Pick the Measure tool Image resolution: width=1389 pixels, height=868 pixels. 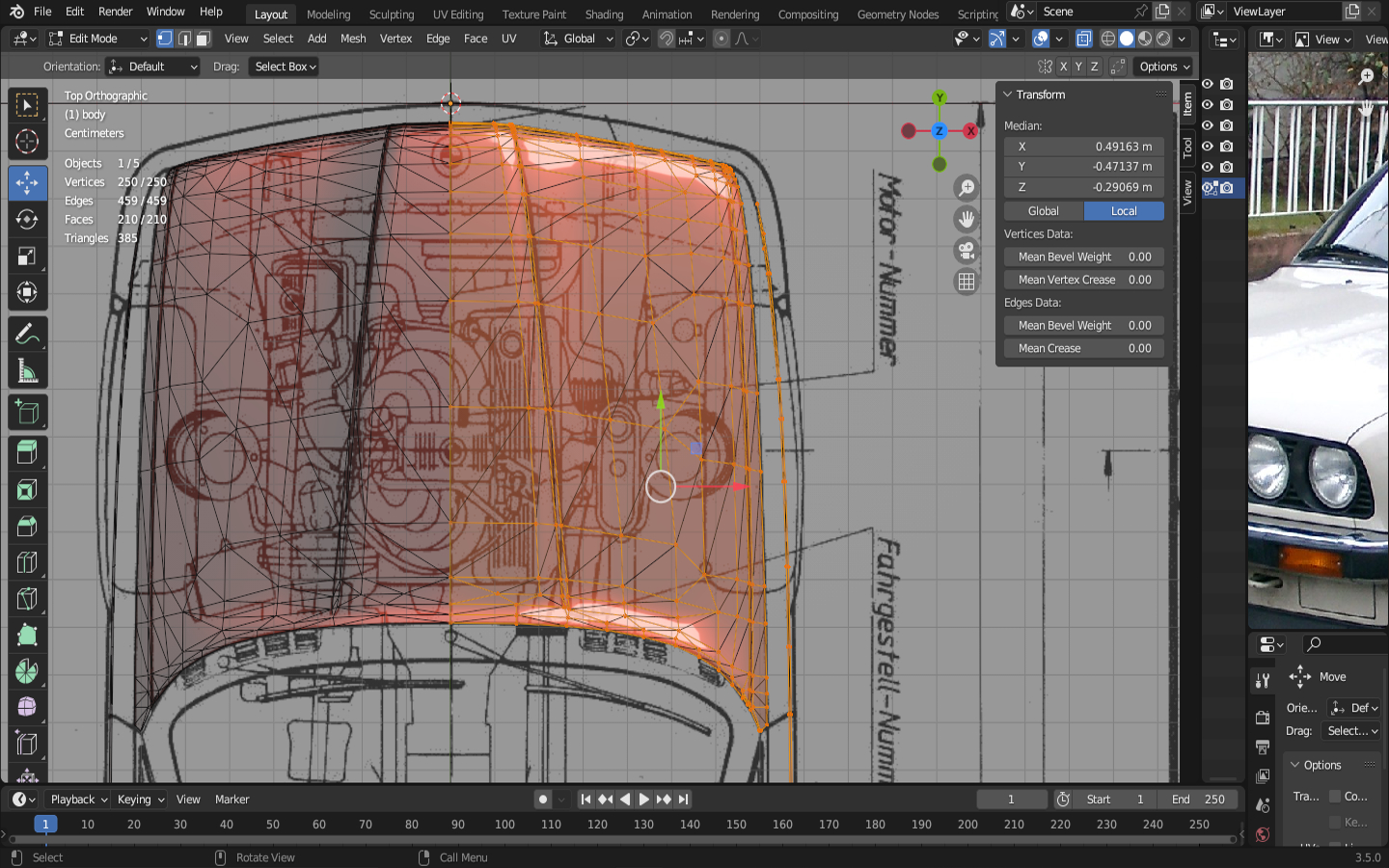click(x=27, y=371)
